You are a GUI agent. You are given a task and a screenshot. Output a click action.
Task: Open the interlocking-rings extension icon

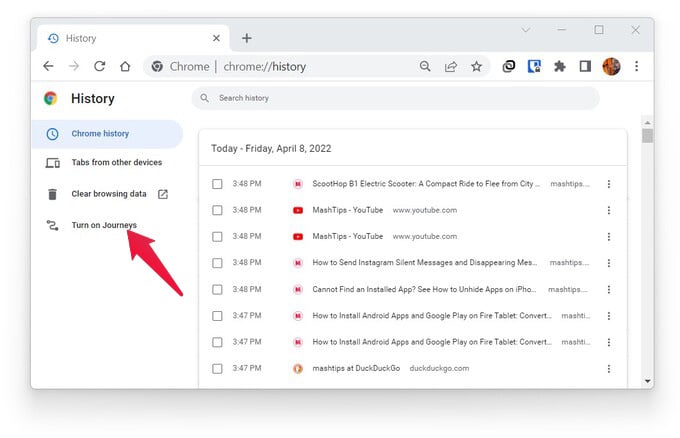(509, 66)
